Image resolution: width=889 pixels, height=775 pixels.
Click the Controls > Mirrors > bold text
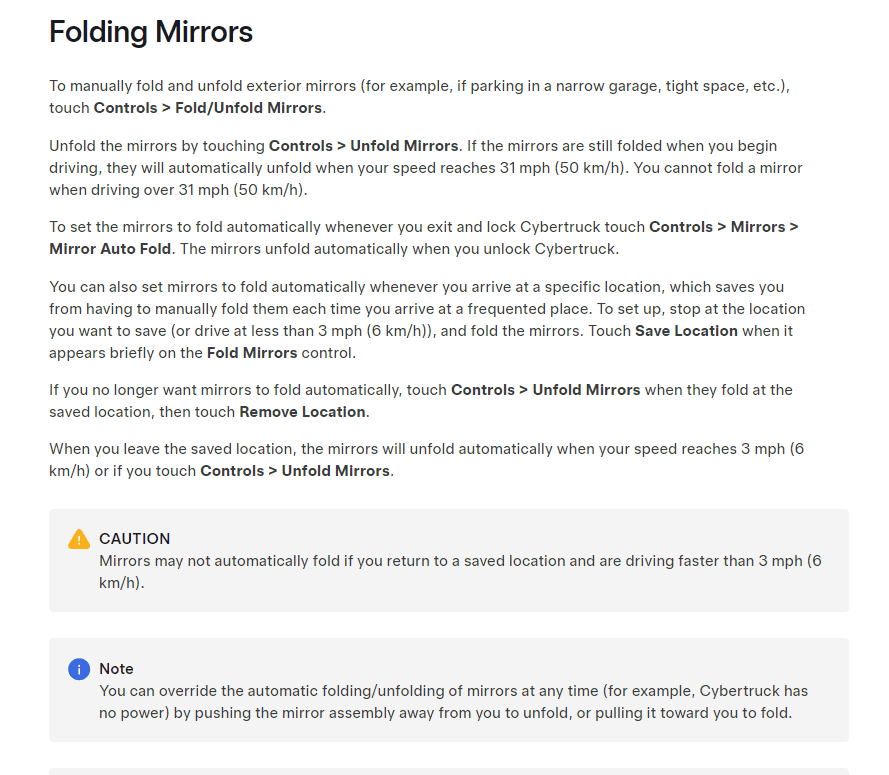click(x=723, y=227)
